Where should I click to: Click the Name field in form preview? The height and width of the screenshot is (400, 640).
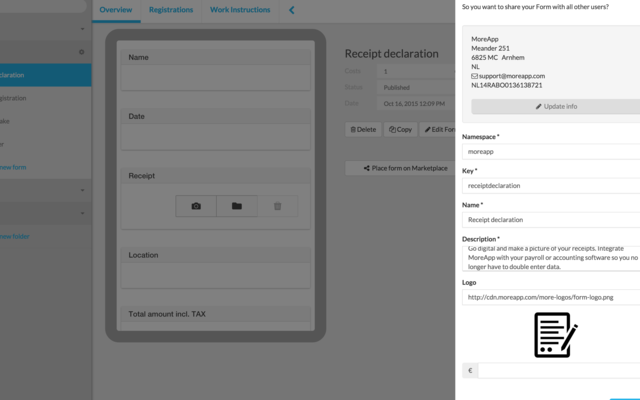tap(216, 78)
